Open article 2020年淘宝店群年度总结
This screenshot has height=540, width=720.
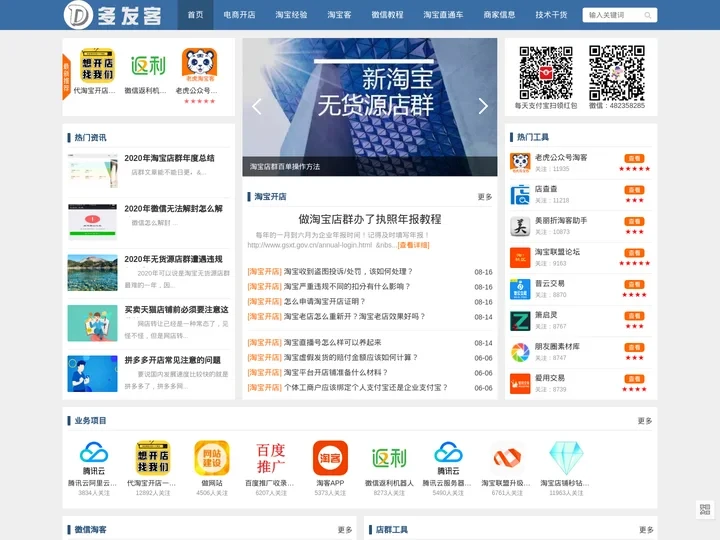click(x=169, y=158)
